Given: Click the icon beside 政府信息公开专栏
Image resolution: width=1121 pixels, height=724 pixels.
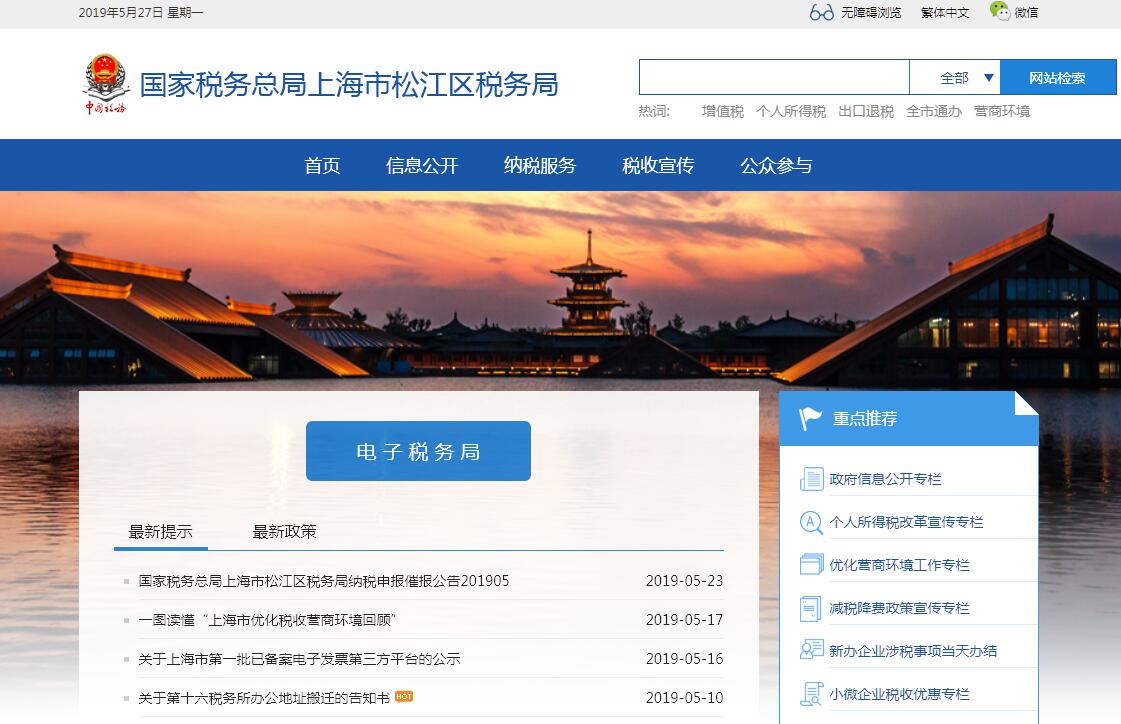Looking at the screenshot, I should click(811, 479).
